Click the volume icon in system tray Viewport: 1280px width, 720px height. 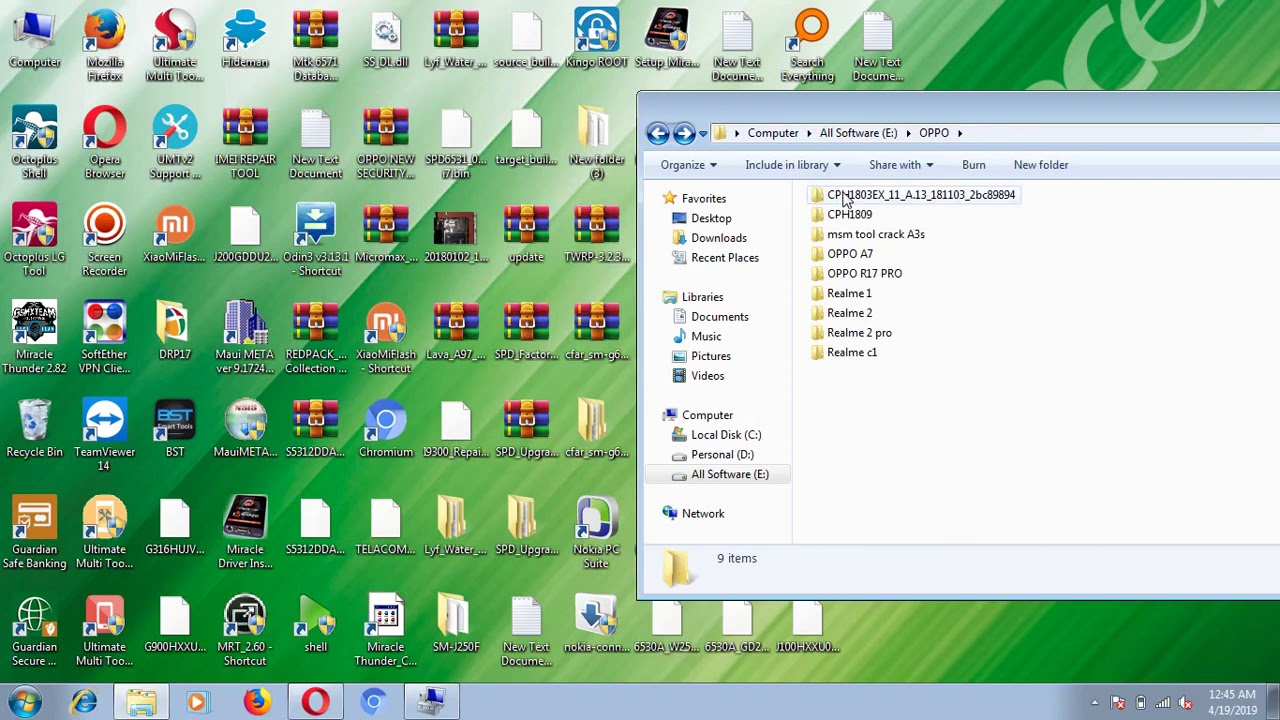1186,702
